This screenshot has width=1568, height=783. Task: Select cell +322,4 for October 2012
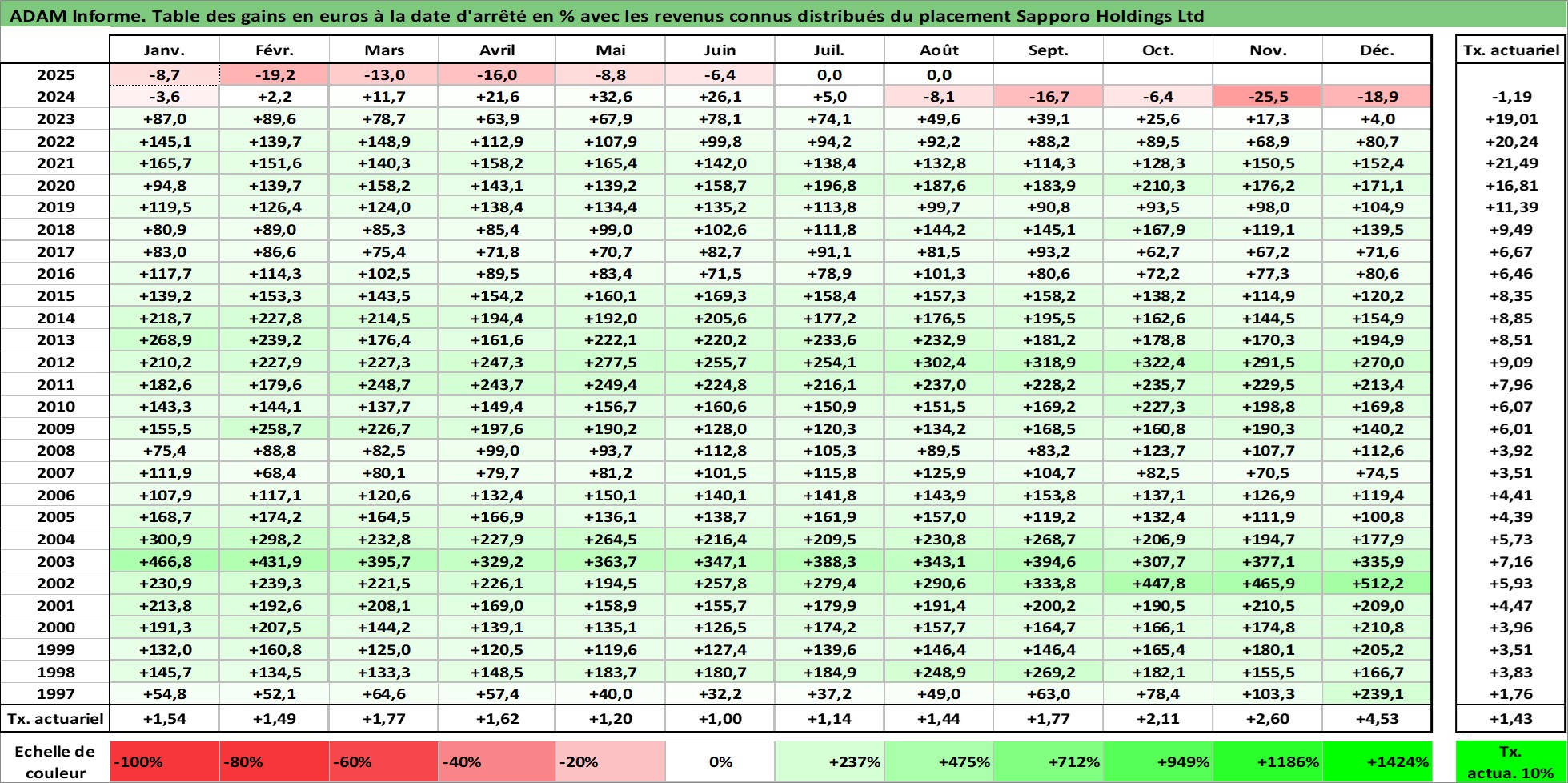point(1158,363)
